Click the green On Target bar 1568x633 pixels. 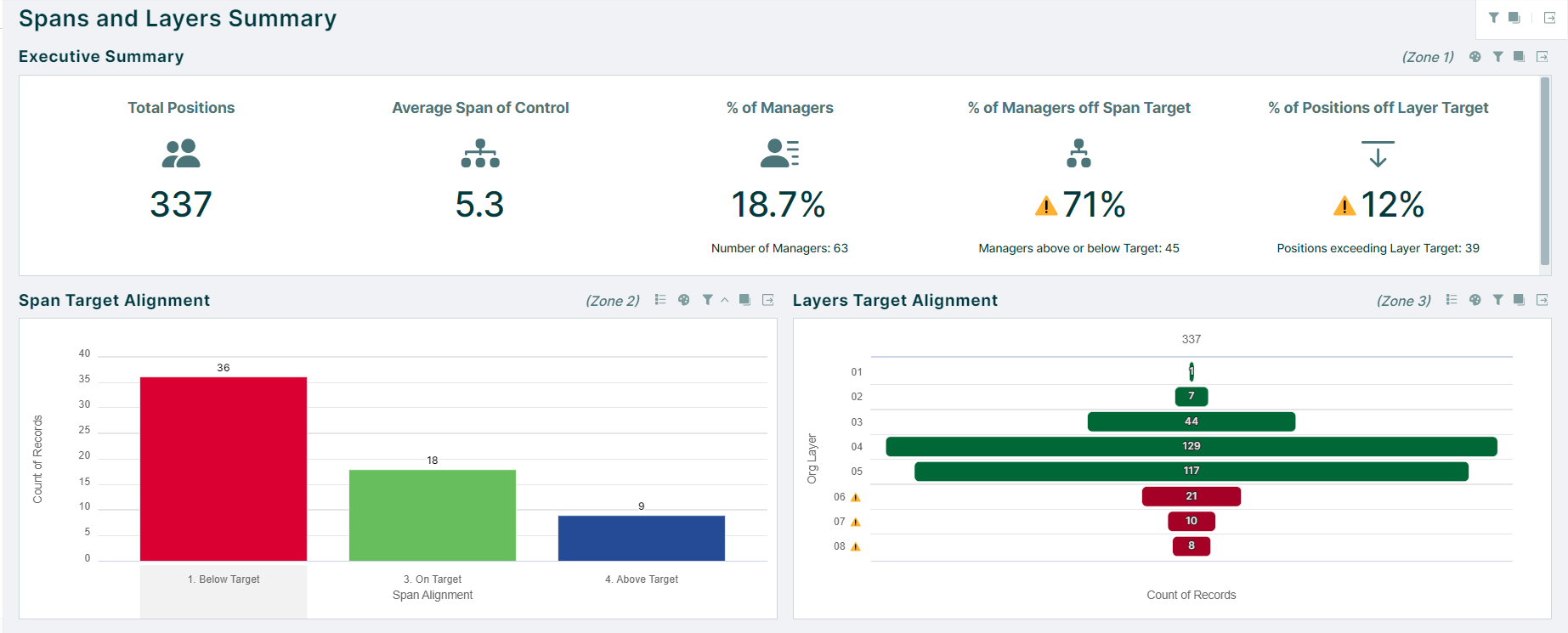[x=432, y=515]
